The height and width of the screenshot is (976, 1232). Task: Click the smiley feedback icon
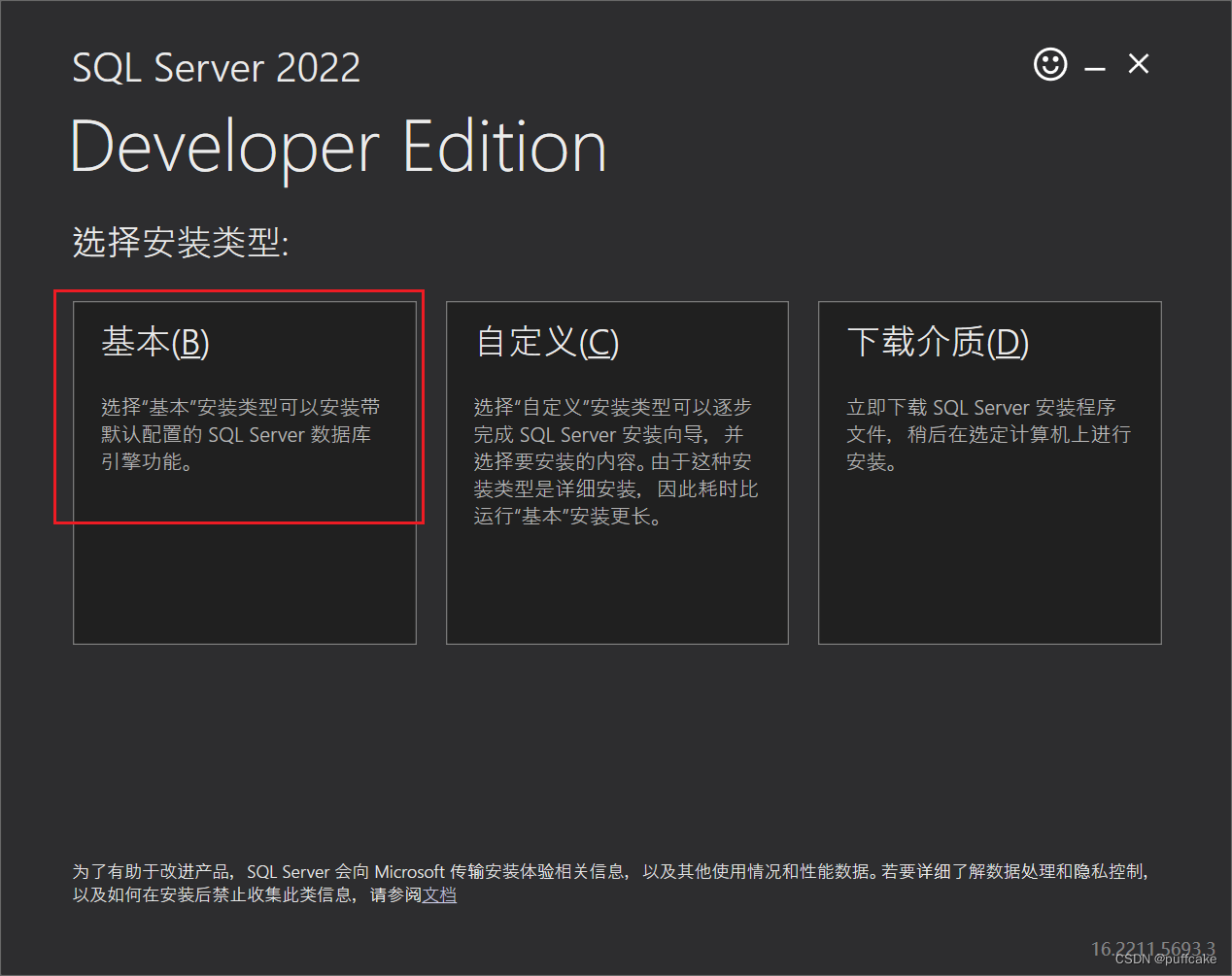tap(1050, 65)
